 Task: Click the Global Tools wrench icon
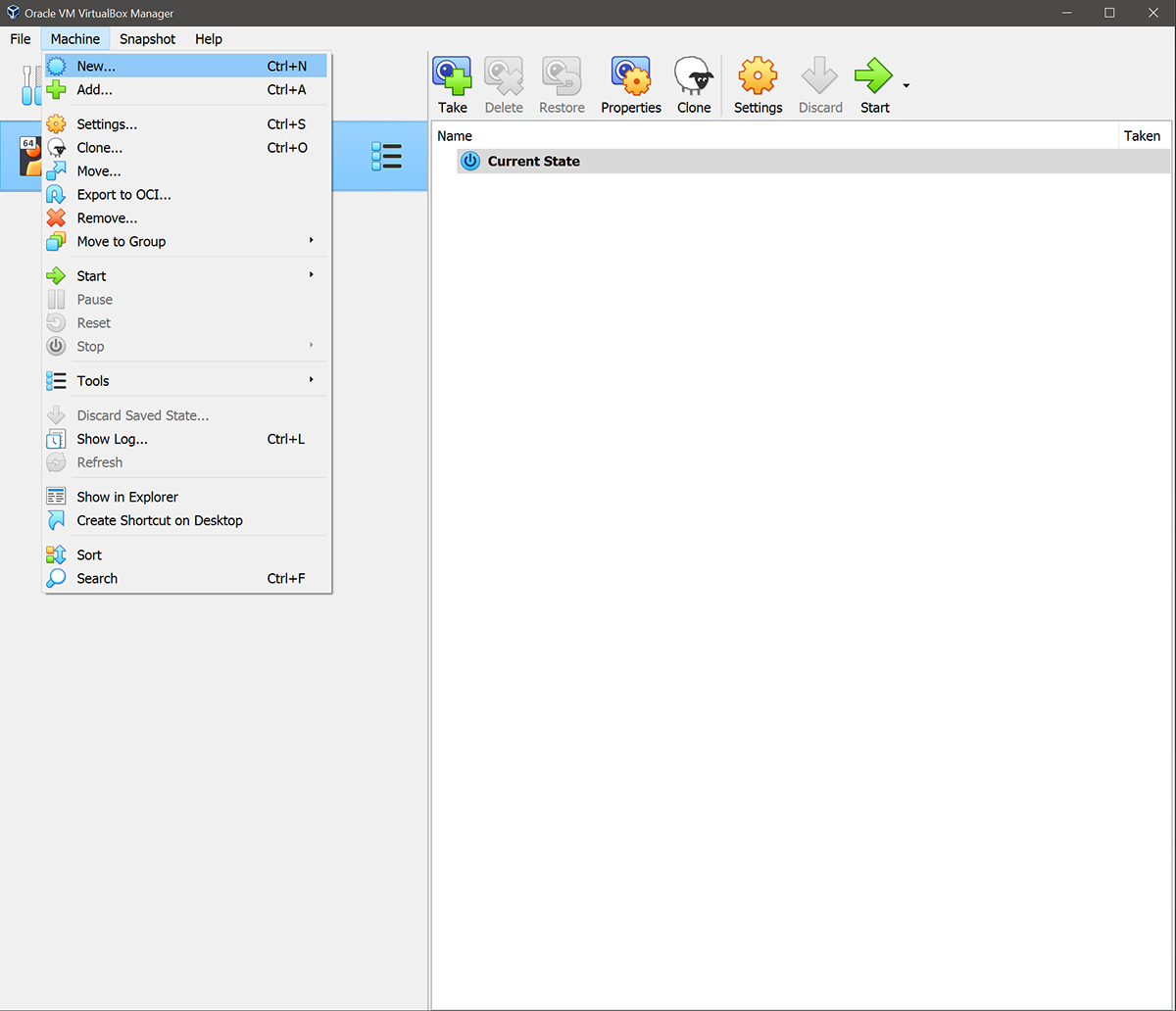coord(31,85)
